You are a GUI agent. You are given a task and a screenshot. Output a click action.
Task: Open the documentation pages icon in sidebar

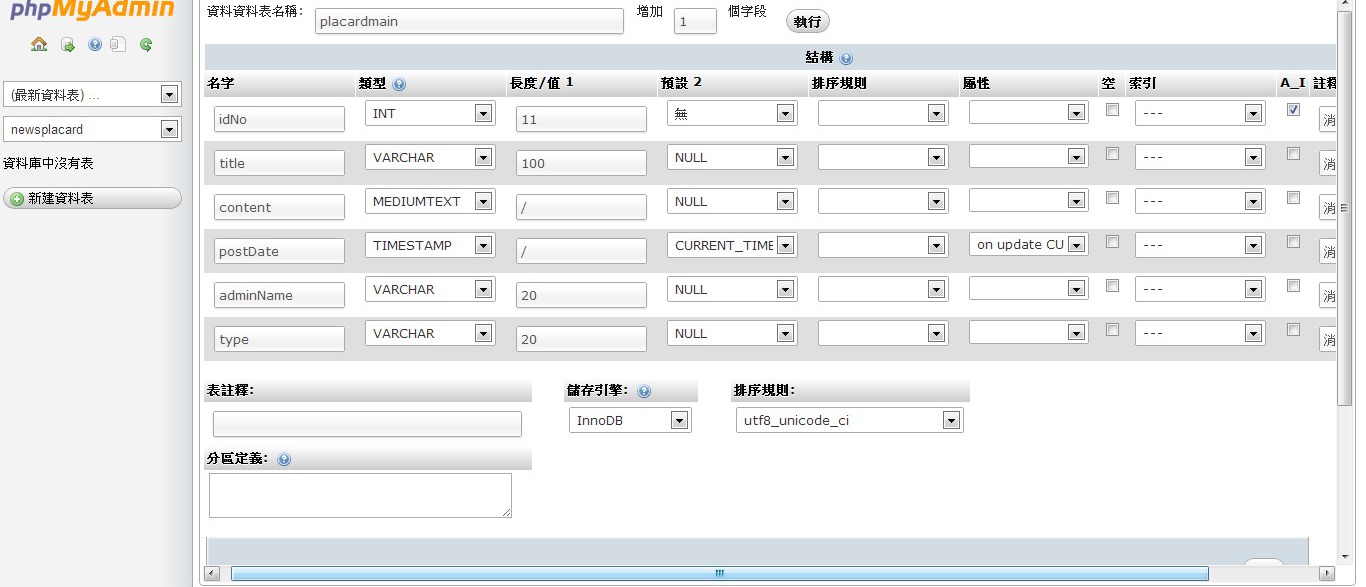[118, 44]
